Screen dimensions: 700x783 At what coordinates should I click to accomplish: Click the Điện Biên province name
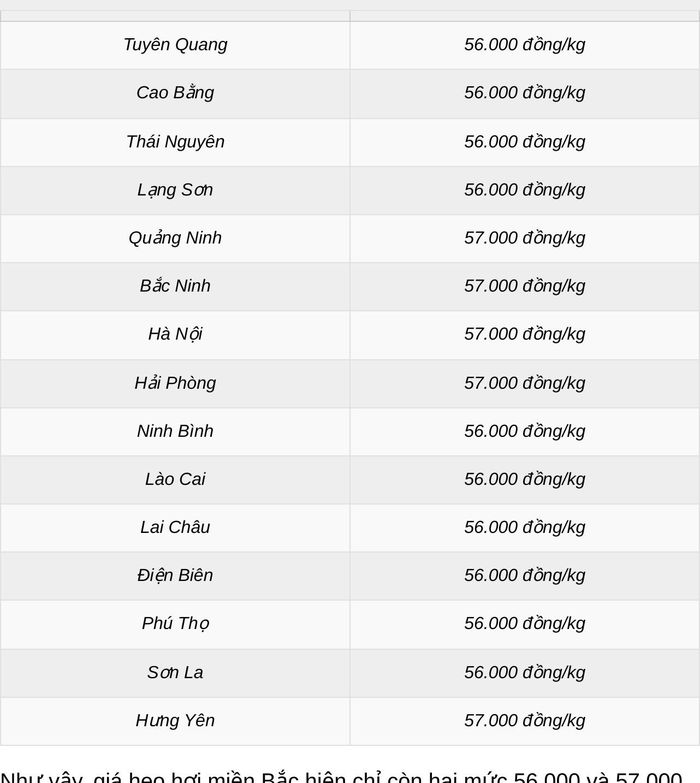coord(175,576)
